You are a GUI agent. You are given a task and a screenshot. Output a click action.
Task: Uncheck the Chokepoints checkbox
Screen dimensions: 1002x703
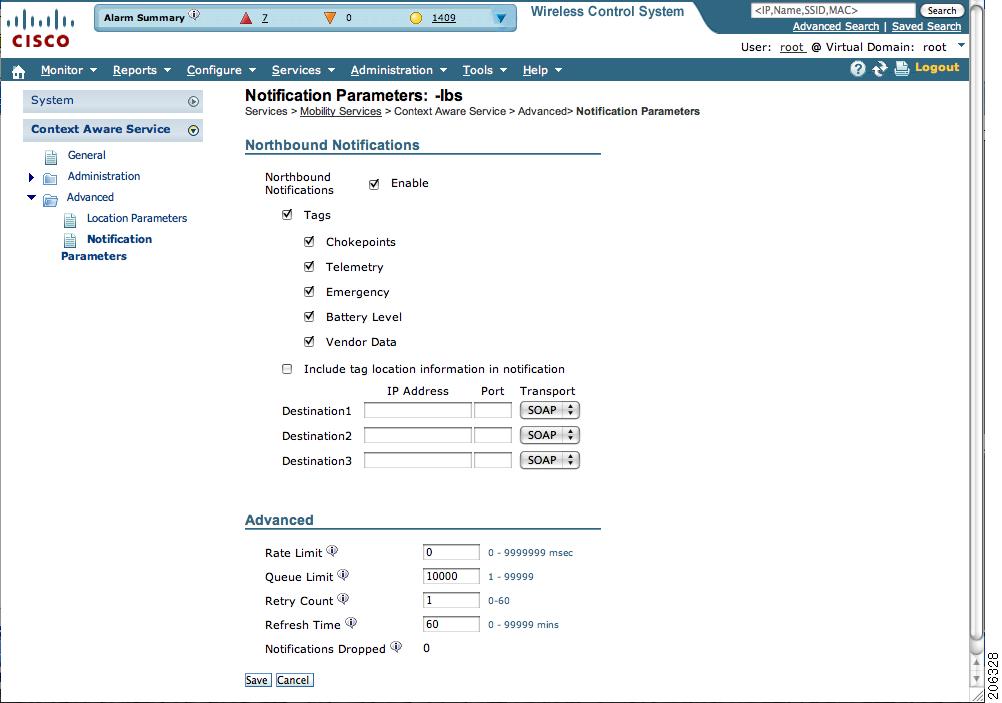tap(310, 241)
